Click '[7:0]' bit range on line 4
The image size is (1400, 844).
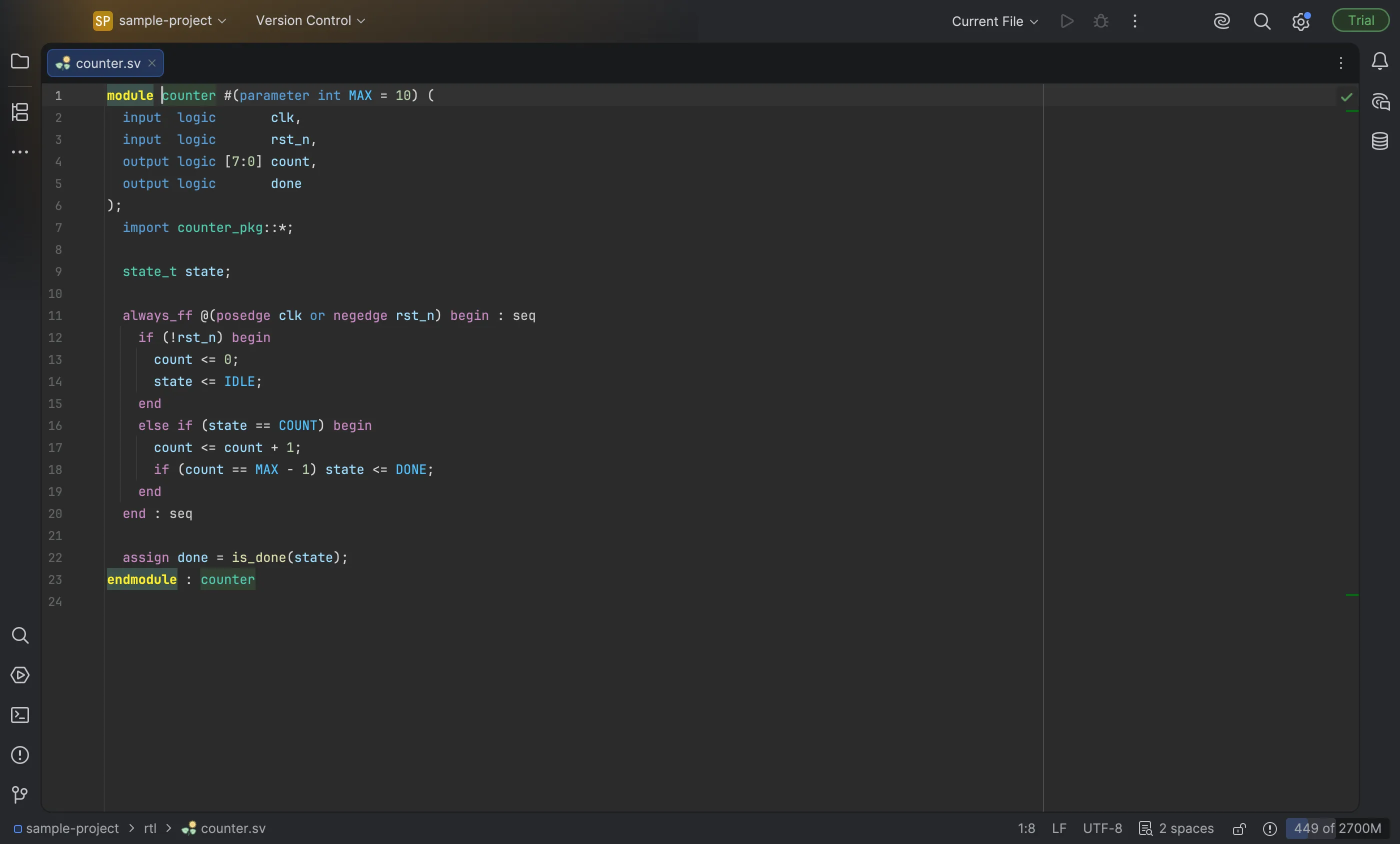coord(243,161)
